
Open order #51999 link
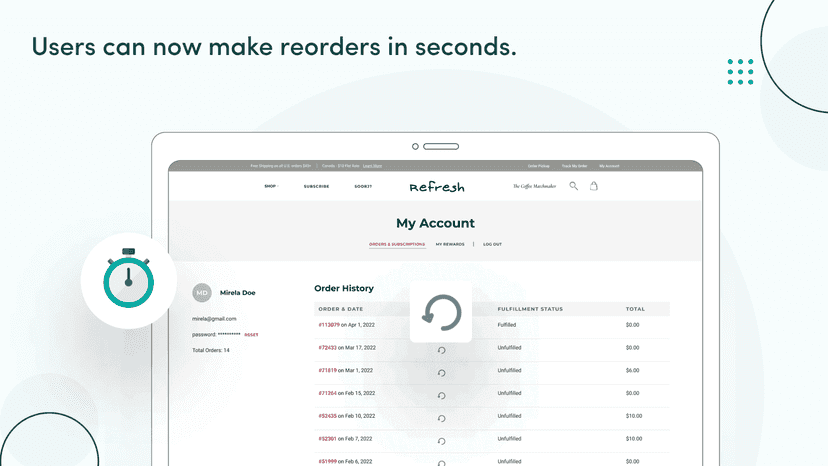[x=327, y=461]
